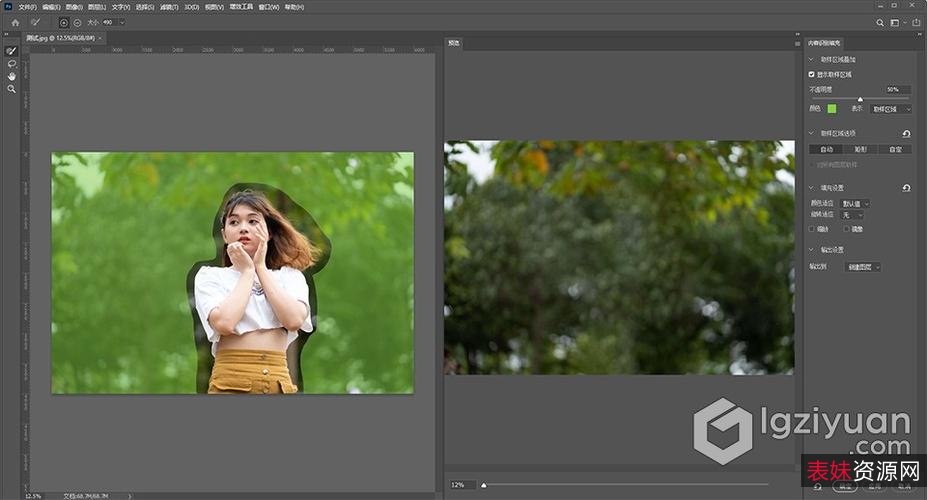Image resolution: width=927 pixels, height=500 pixels.
Task: Open the 输出到 dropdown
Action: coord(863,267)
